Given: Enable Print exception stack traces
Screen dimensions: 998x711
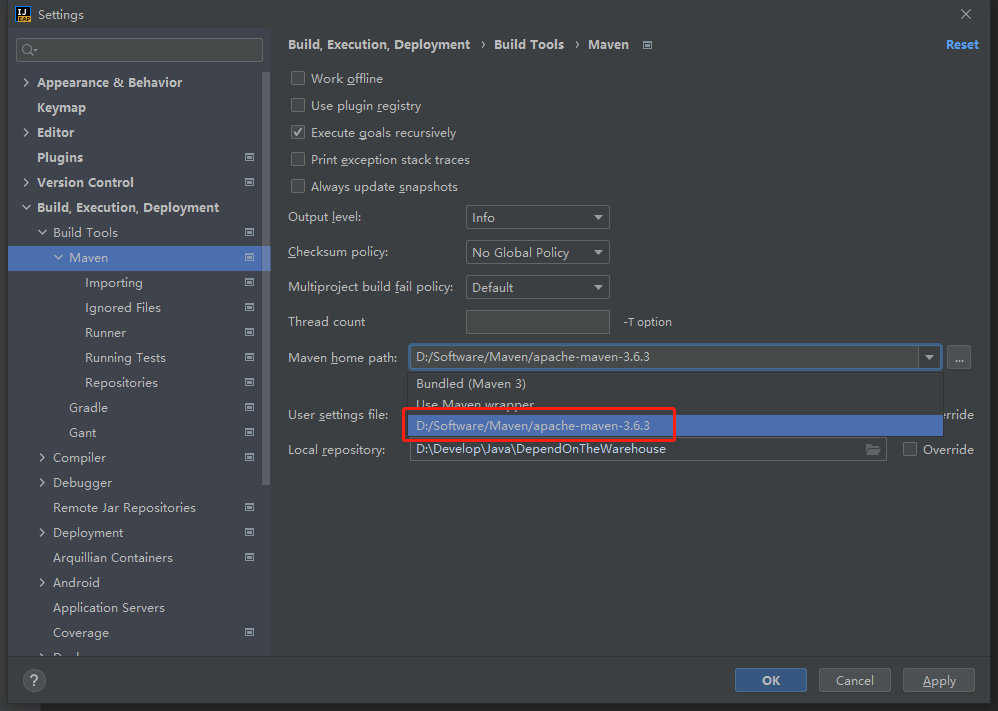Looking at the screenshot, I should [298, 159].
